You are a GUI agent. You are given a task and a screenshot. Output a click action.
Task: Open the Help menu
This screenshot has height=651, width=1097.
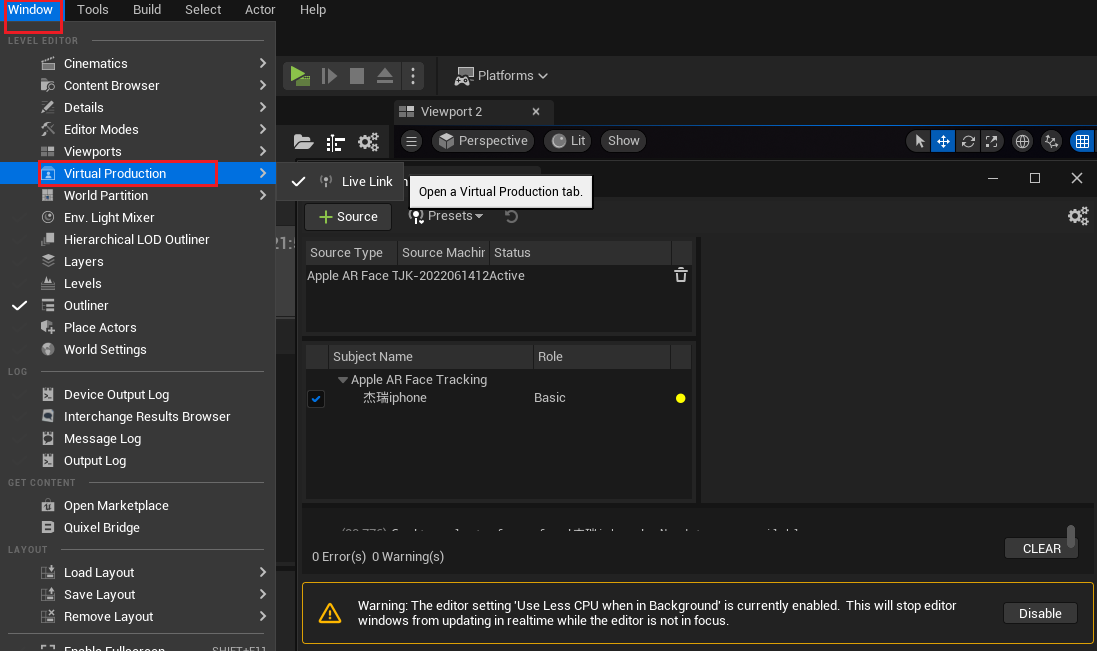[313, 10]
